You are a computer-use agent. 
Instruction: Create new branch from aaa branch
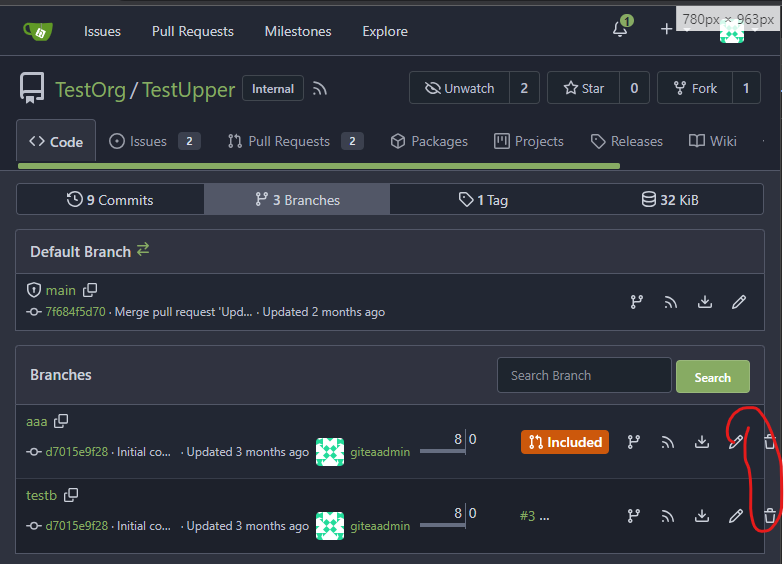[635, 442]
